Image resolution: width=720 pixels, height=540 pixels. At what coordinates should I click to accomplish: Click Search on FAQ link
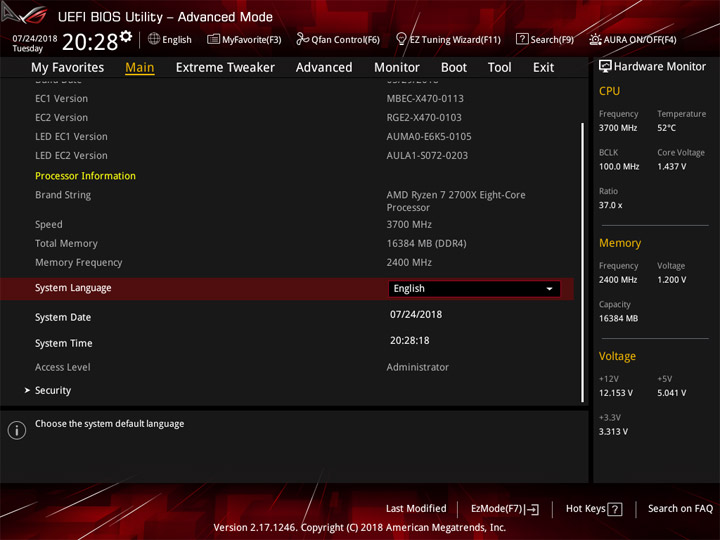(680, 509)
